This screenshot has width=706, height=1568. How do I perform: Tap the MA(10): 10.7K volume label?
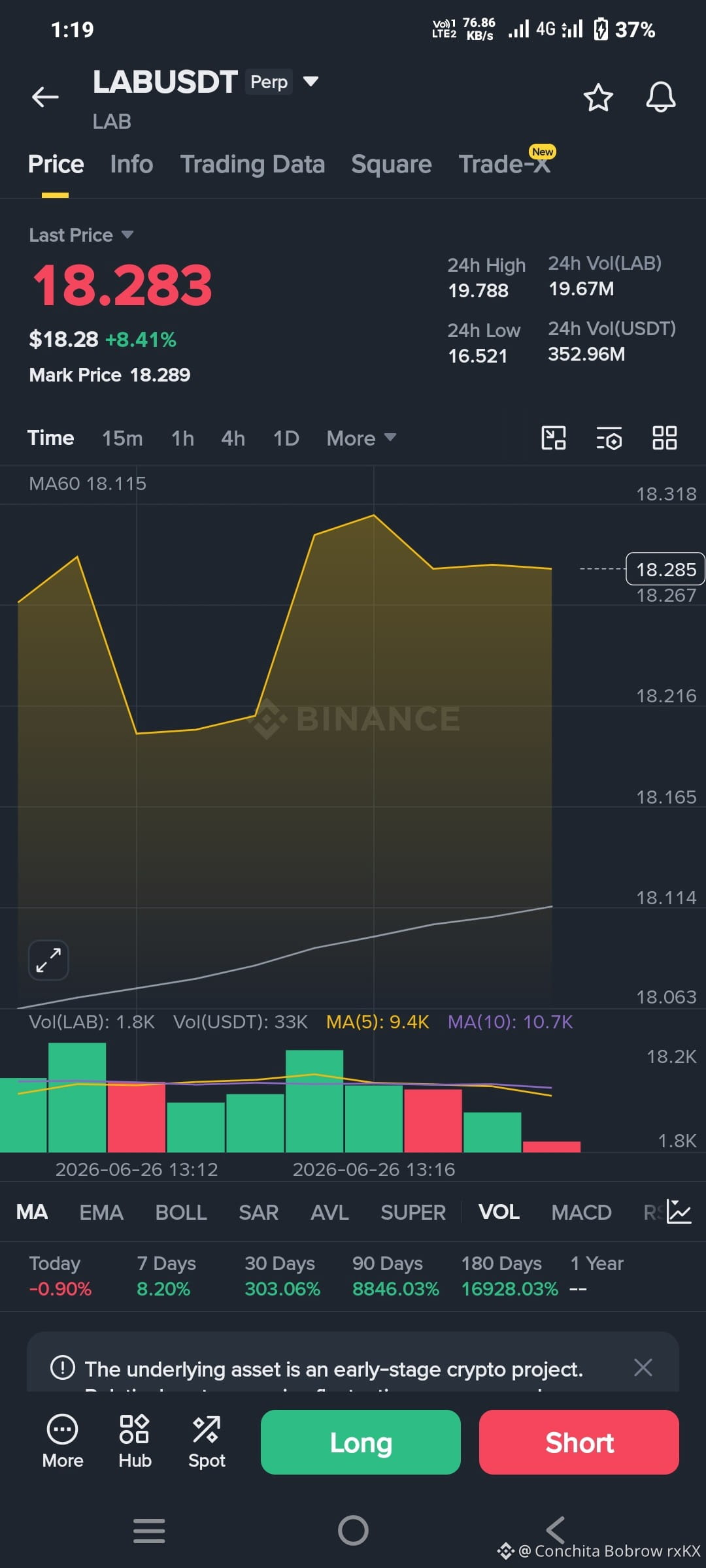point(511,1022)
